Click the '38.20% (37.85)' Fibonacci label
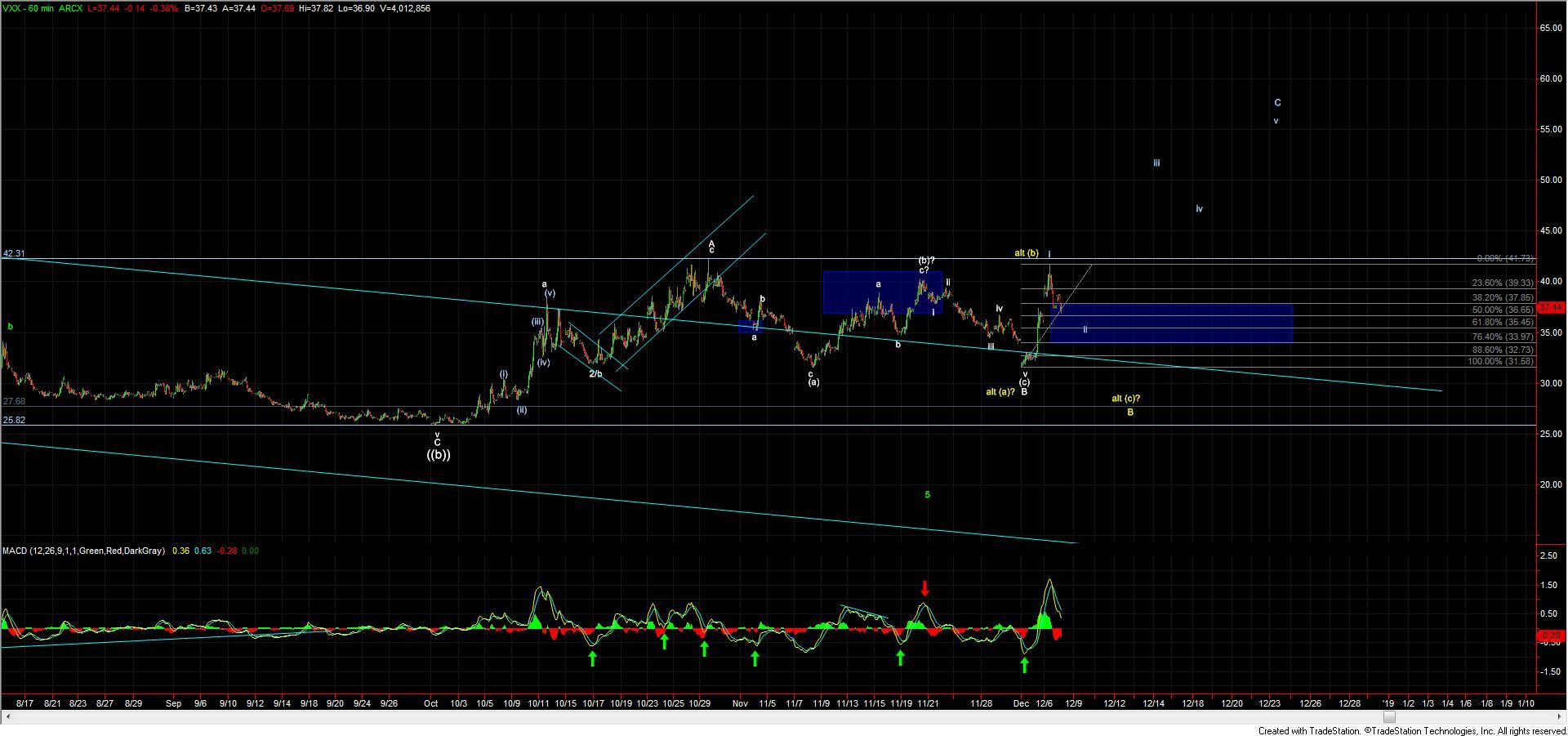Screen dimensions: 1568x736 1503,298
